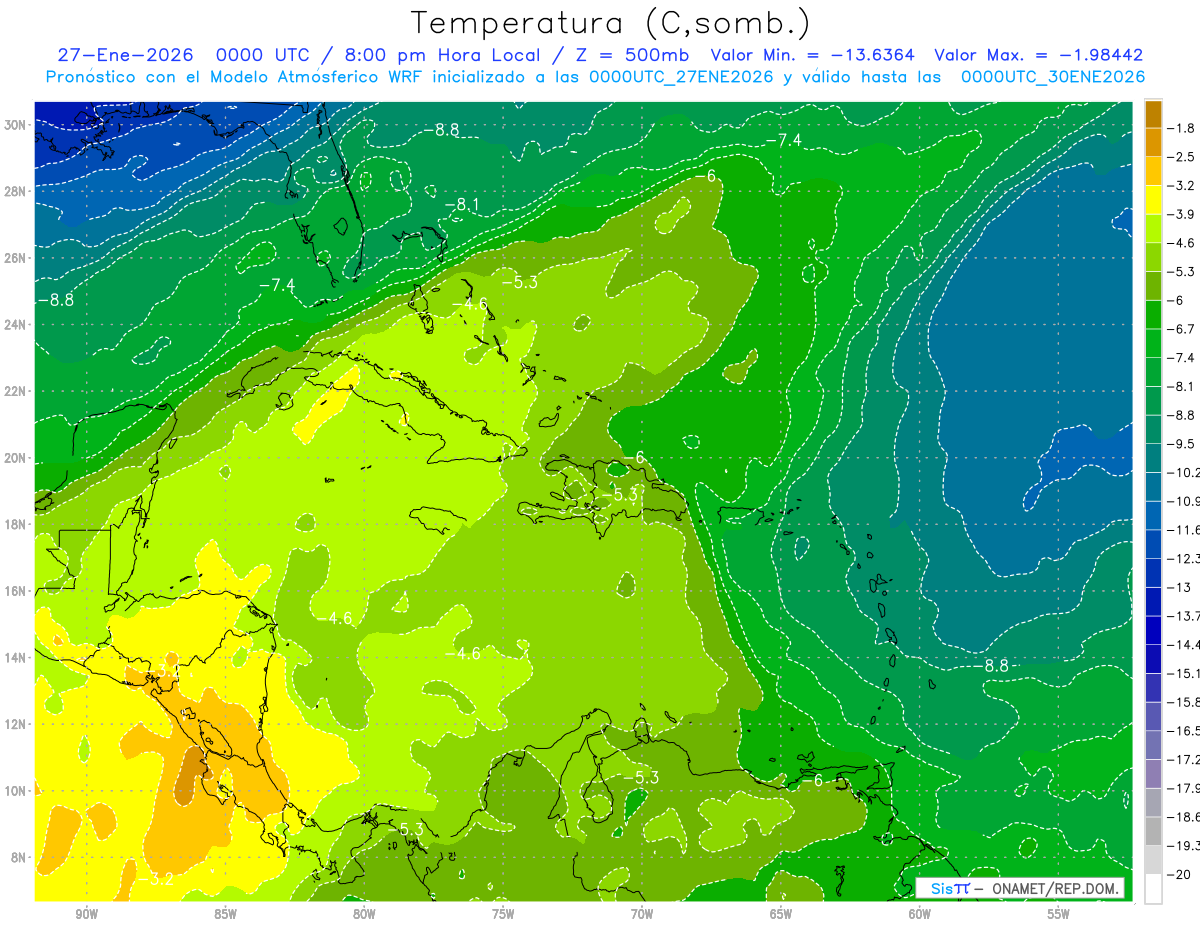
Task: Click the "-6.7" colorbar scale label
Action: [x=1182, y=329]
